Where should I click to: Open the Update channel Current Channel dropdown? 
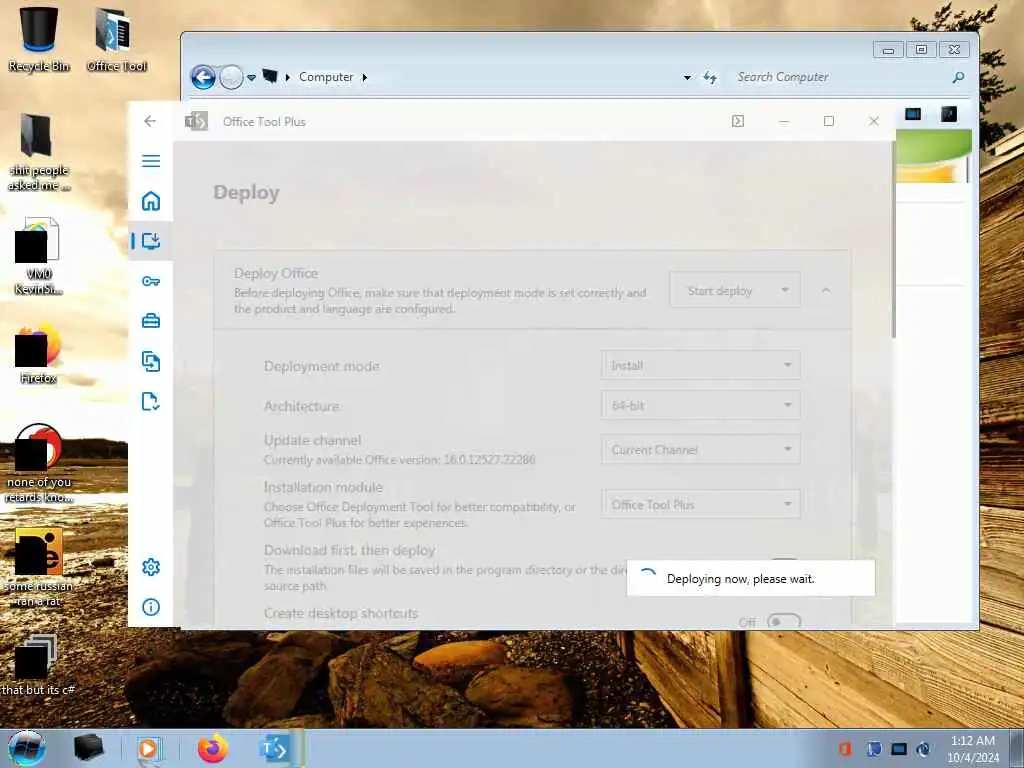[x=701, y=449]
